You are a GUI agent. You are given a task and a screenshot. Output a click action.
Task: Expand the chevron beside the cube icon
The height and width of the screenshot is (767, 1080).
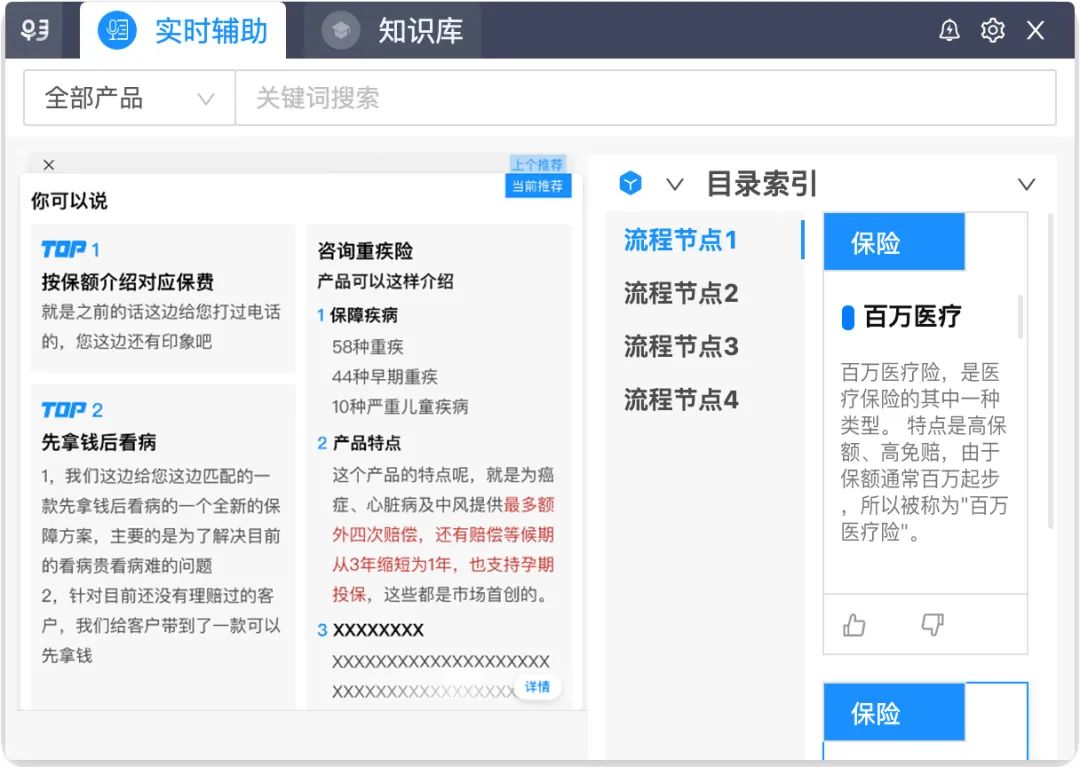pos(675,184)
